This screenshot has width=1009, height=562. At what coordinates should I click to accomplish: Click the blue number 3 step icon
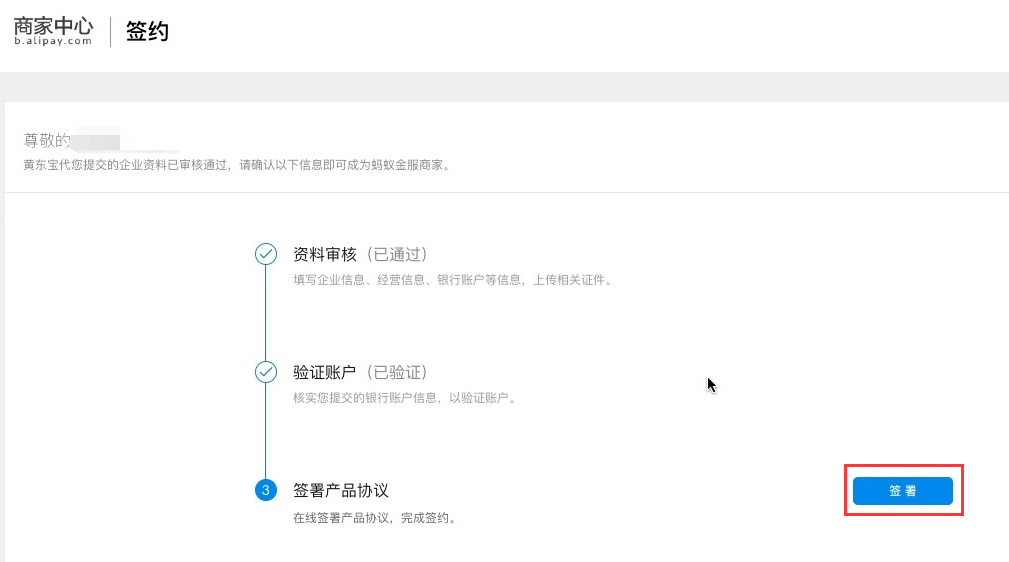pyautogui.click(x=266, y=490)
